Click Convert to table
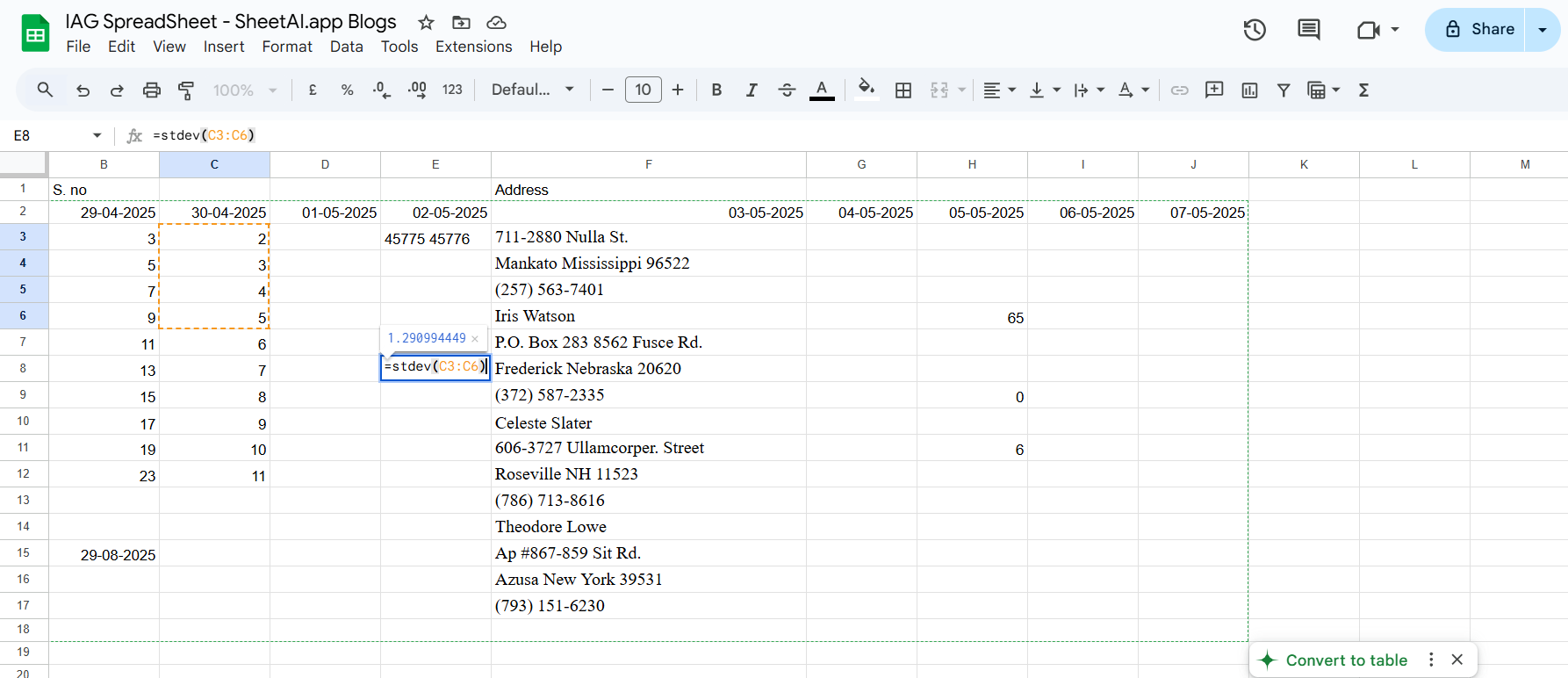 [1346, 660]
